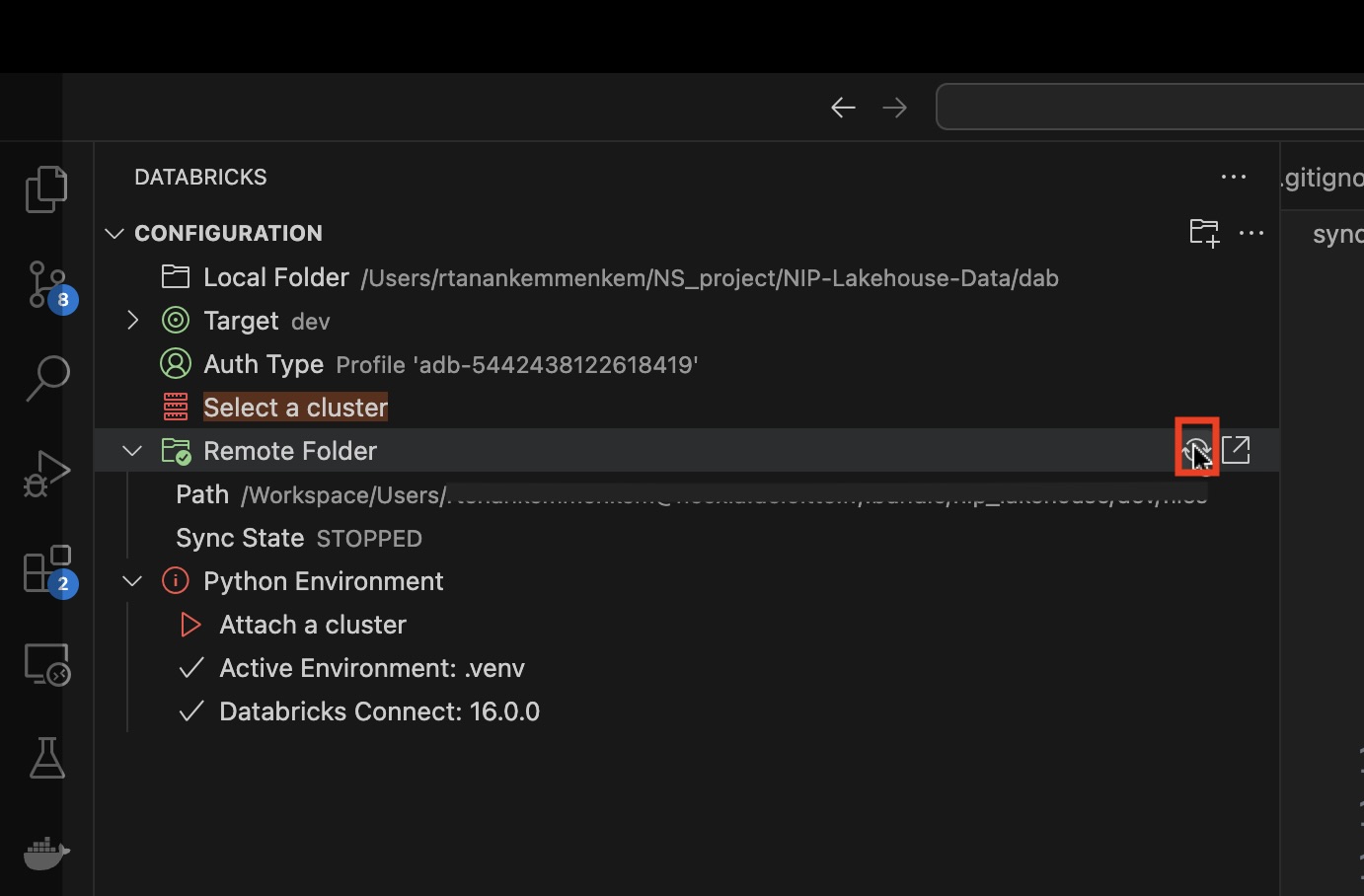The height and width of the screenshot is (896, 1364).
Task: Open the Remote Explorer icon
Action: [46, 664]
